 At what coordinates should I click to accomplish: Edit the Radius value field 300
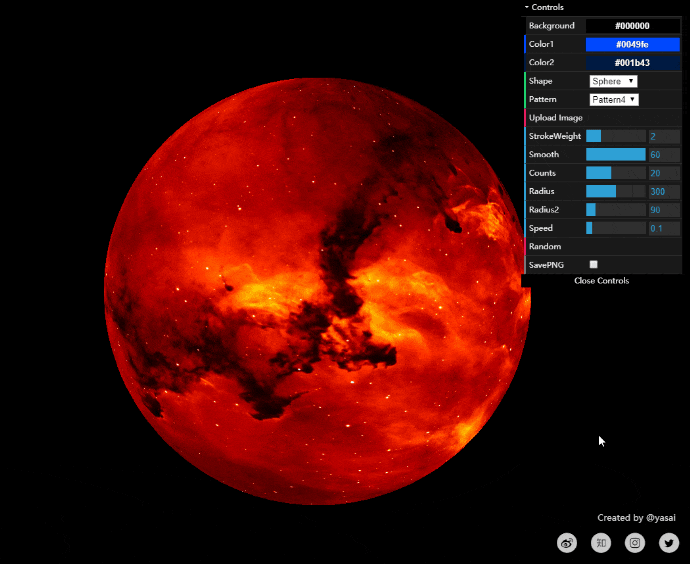click(664, 191)
